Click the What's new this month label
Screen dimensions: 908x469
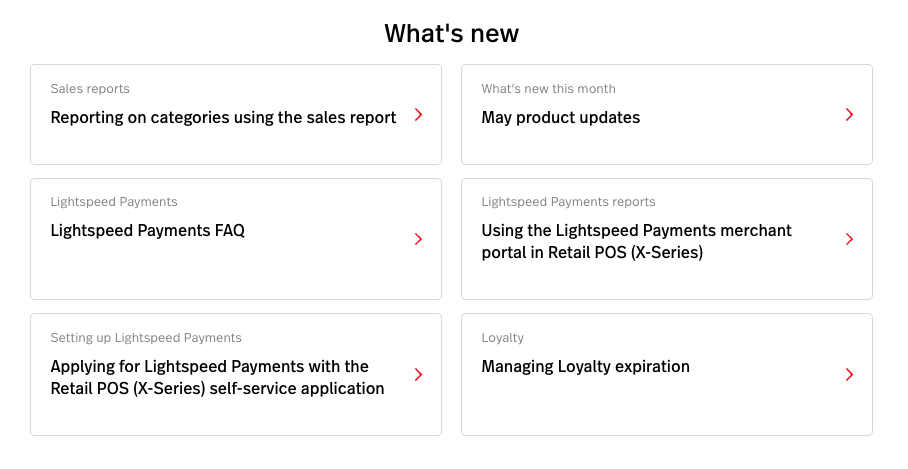[548, 89]
